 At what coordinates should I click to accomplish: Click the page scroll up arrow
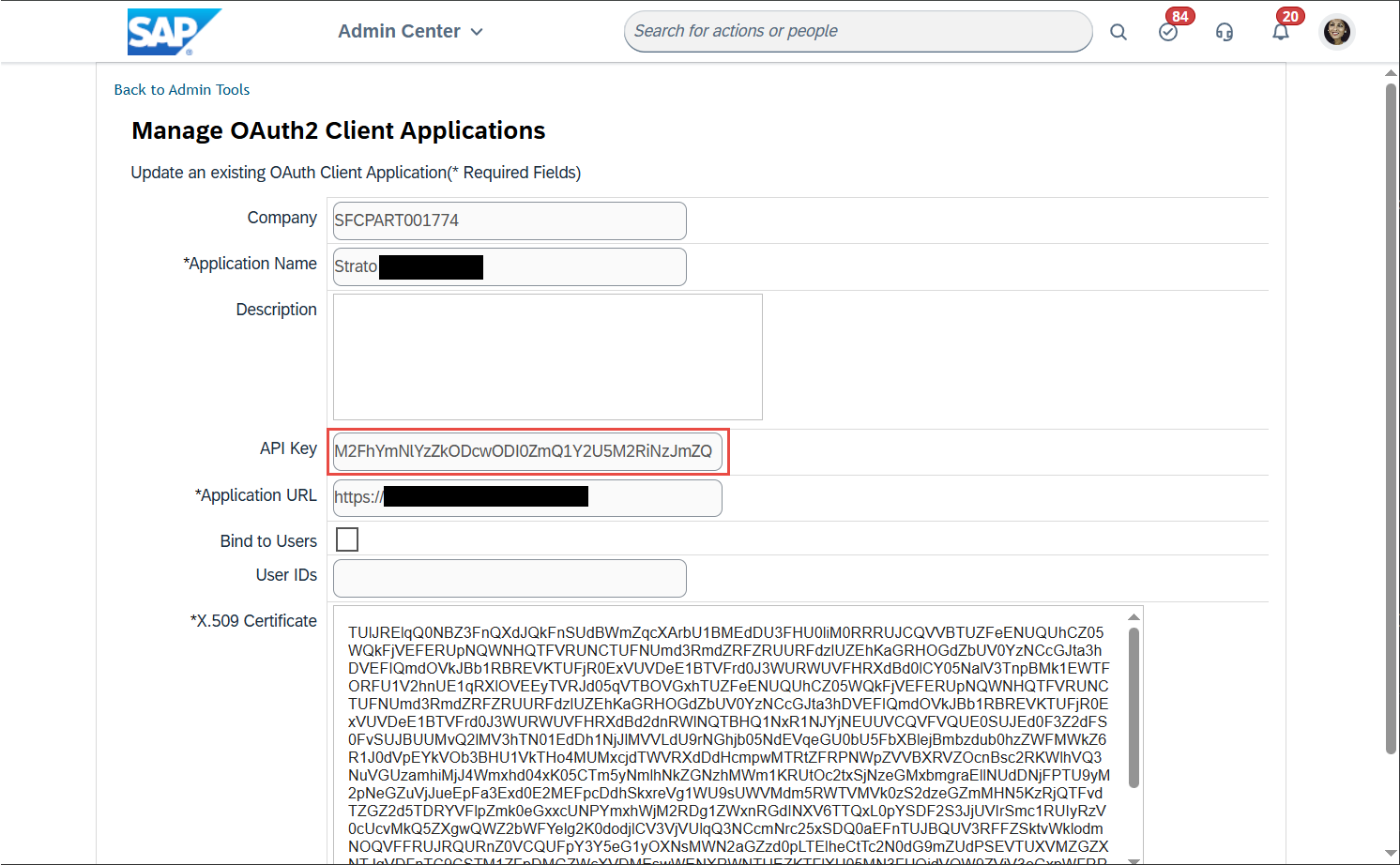coord(1391,73)
